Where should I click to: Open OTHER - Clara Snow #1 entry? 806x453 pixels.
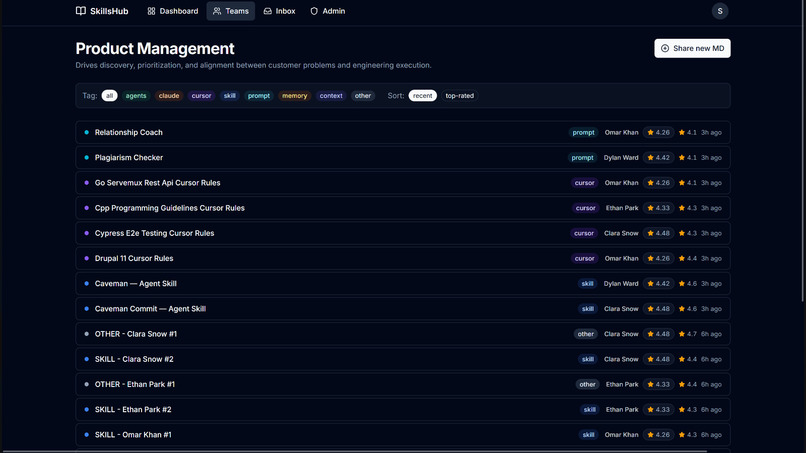tap(403, 334)
